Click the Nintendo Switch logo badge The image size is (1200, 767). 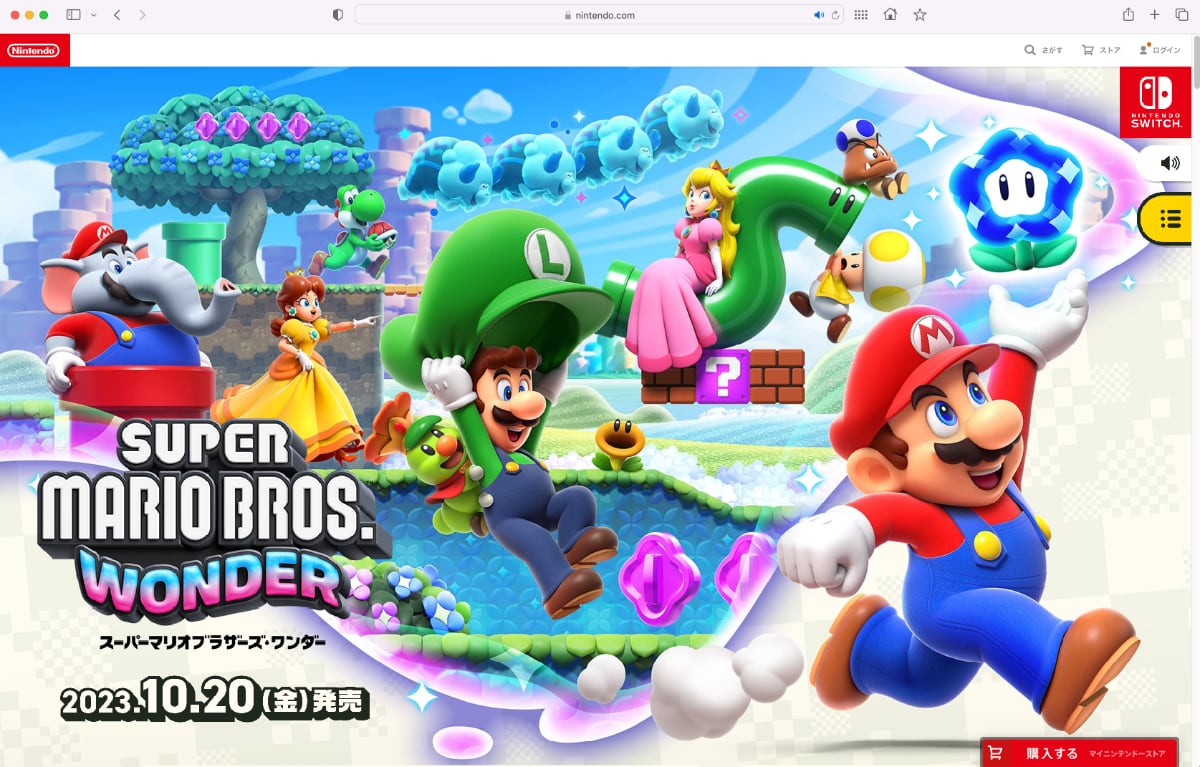[x=1155, y=102]
